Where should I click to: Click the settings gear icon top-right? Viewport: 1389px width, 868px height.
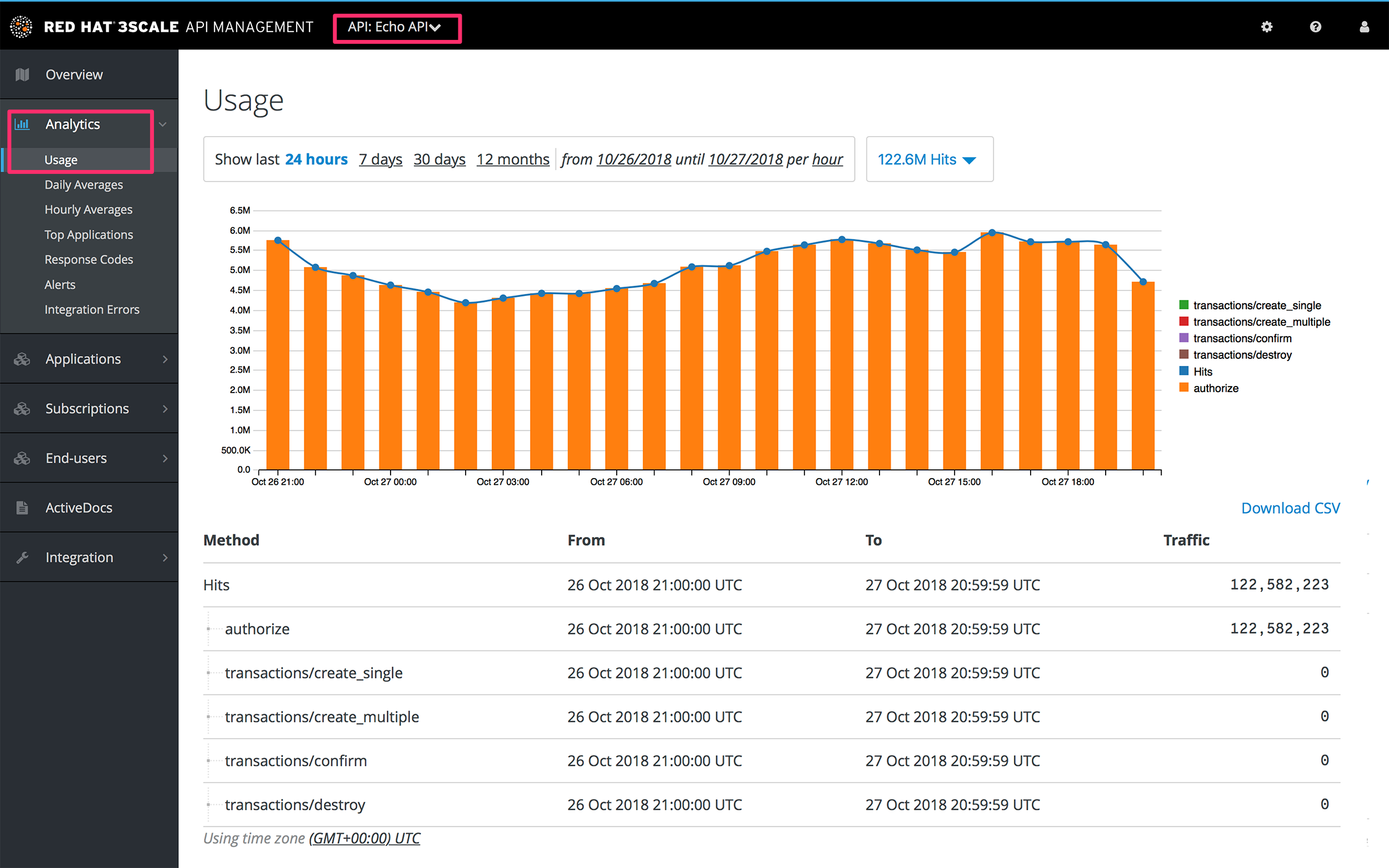(x=1266, y=27)
